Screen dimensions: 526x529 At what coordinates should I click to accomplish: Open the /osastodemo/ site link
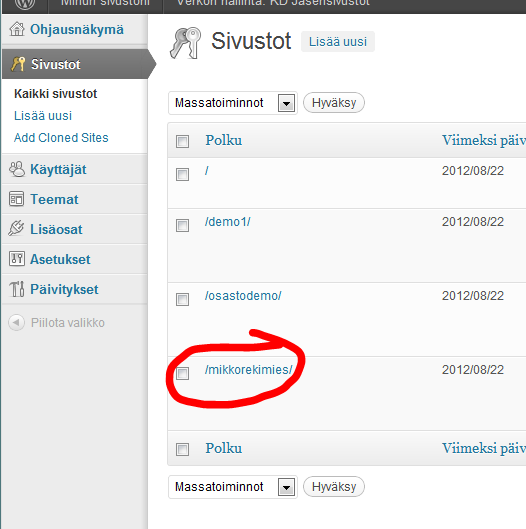[243, 296]
